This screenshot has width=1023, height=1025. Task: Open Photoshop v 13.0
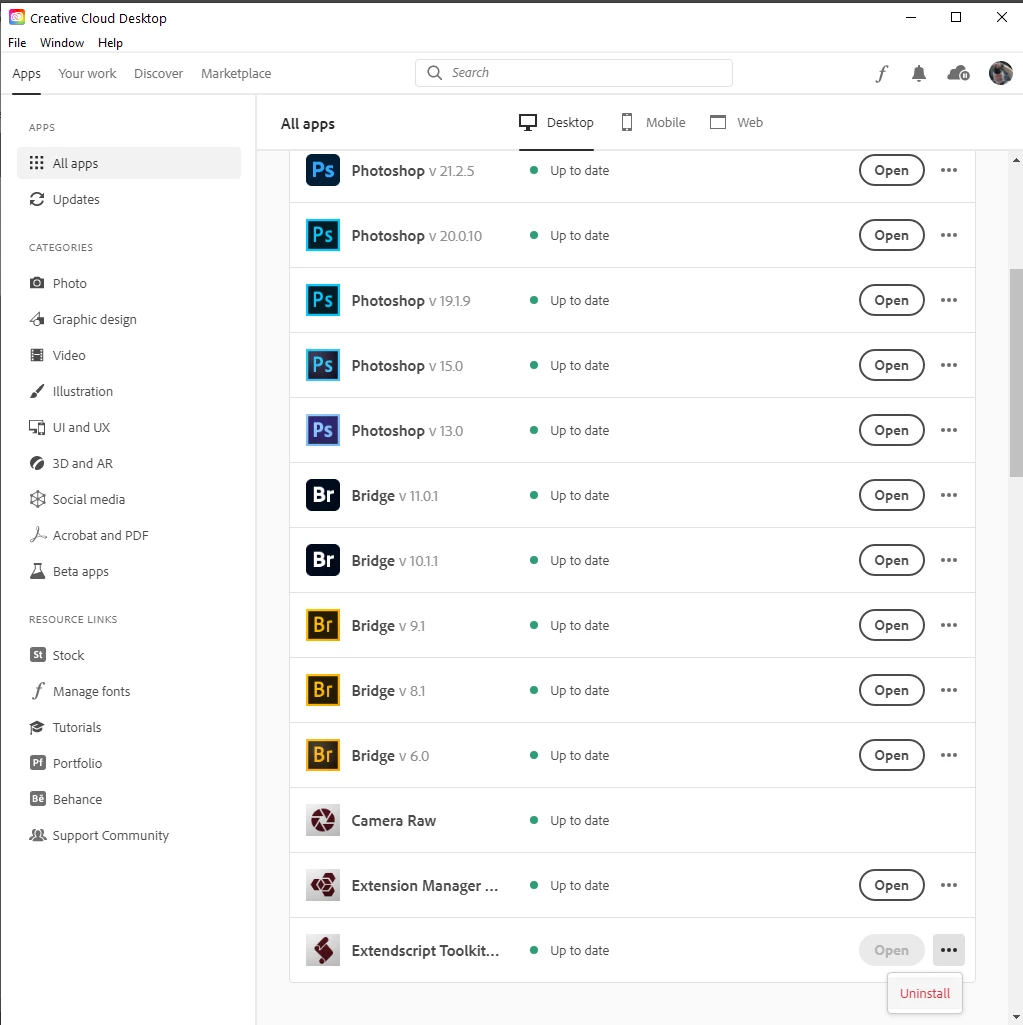[892, 430]
